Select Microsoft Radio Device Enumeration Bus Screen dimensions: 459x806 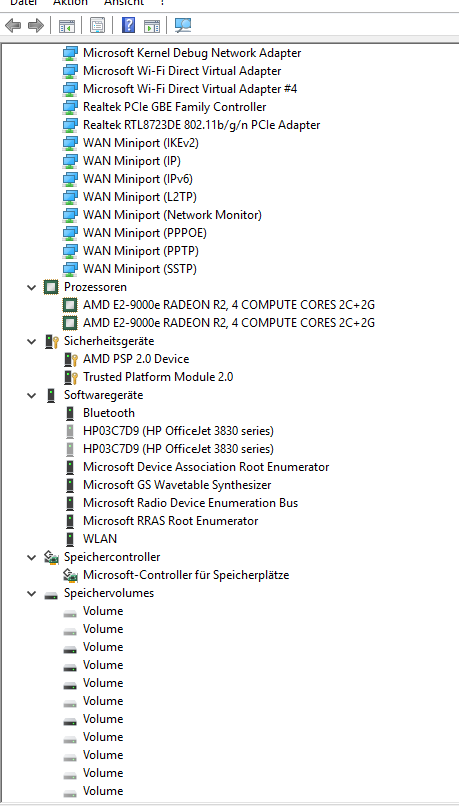coord(191,503)
